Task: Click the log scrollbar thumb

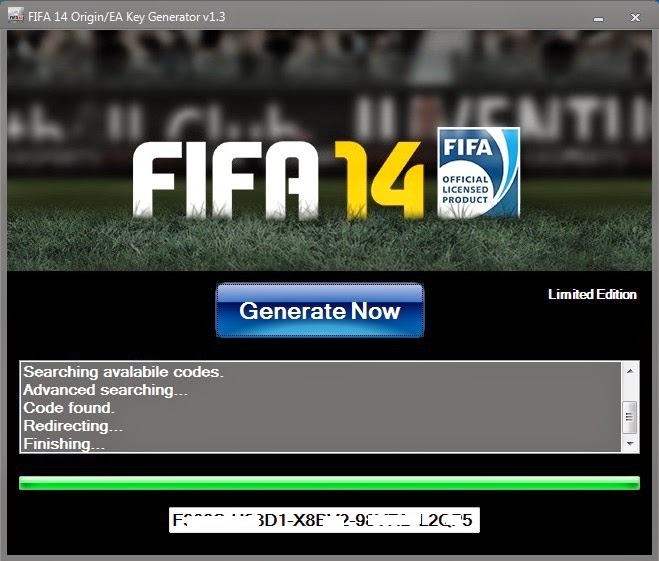Action: point(630,417)
